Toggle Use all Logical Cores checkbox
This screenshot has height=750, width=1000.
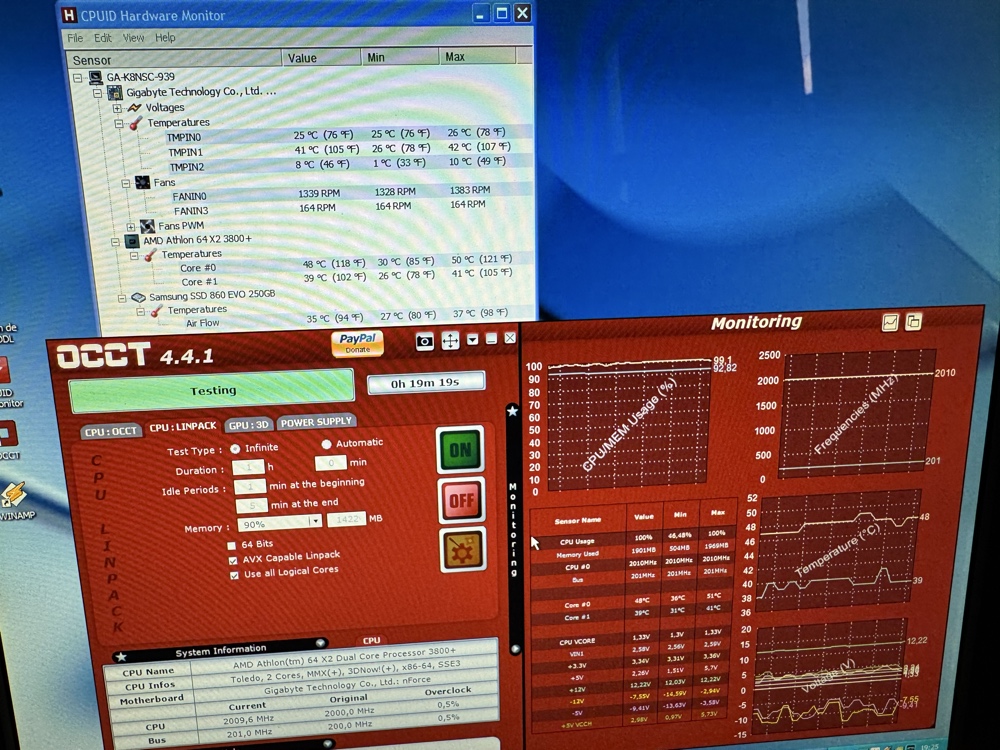click(234, 575)
